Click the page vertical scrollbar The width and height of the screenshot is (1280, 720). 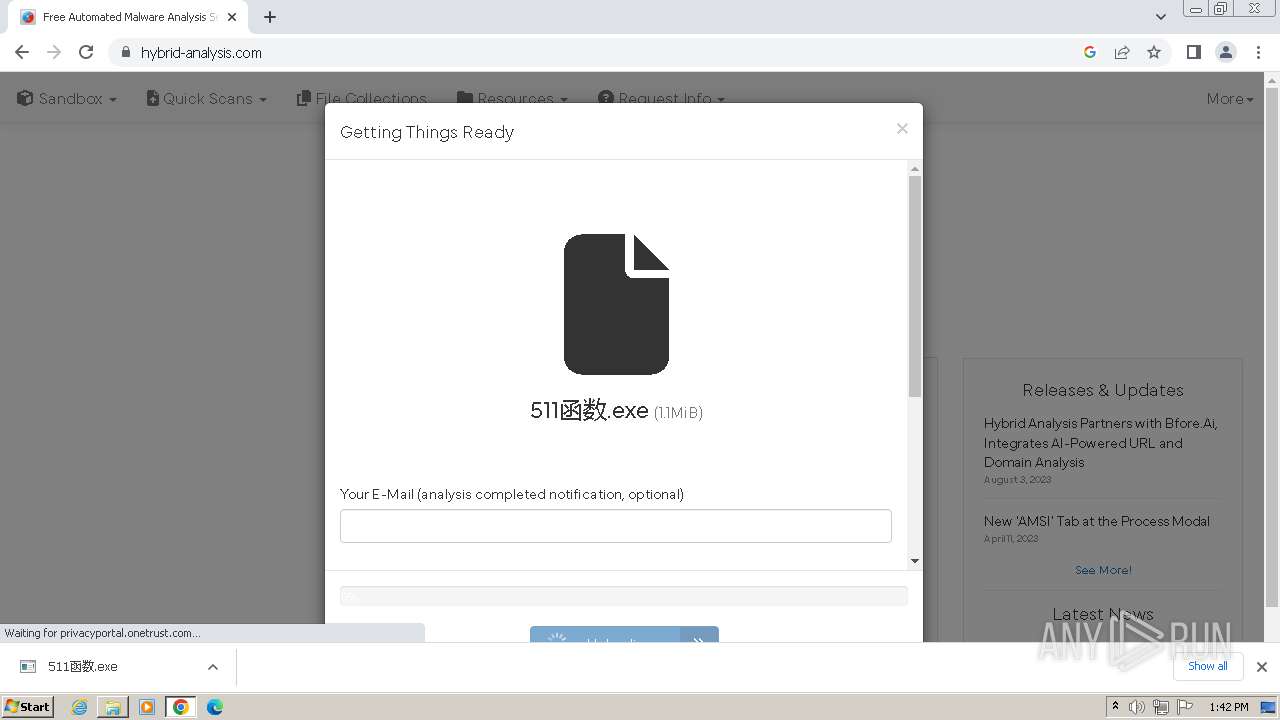1271,348
